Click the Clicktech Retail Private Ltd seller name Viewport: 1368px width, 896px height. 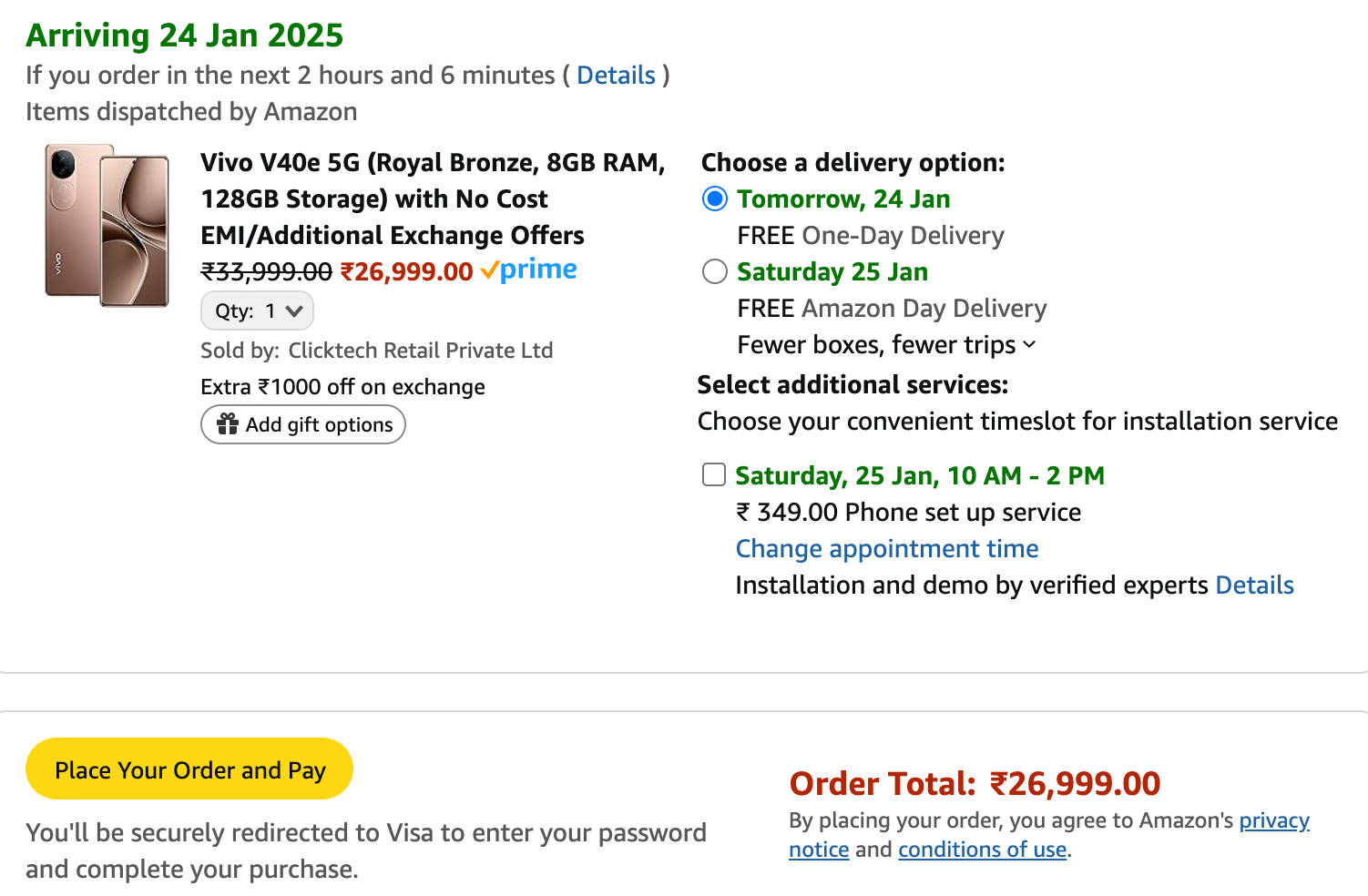point(420,351)
